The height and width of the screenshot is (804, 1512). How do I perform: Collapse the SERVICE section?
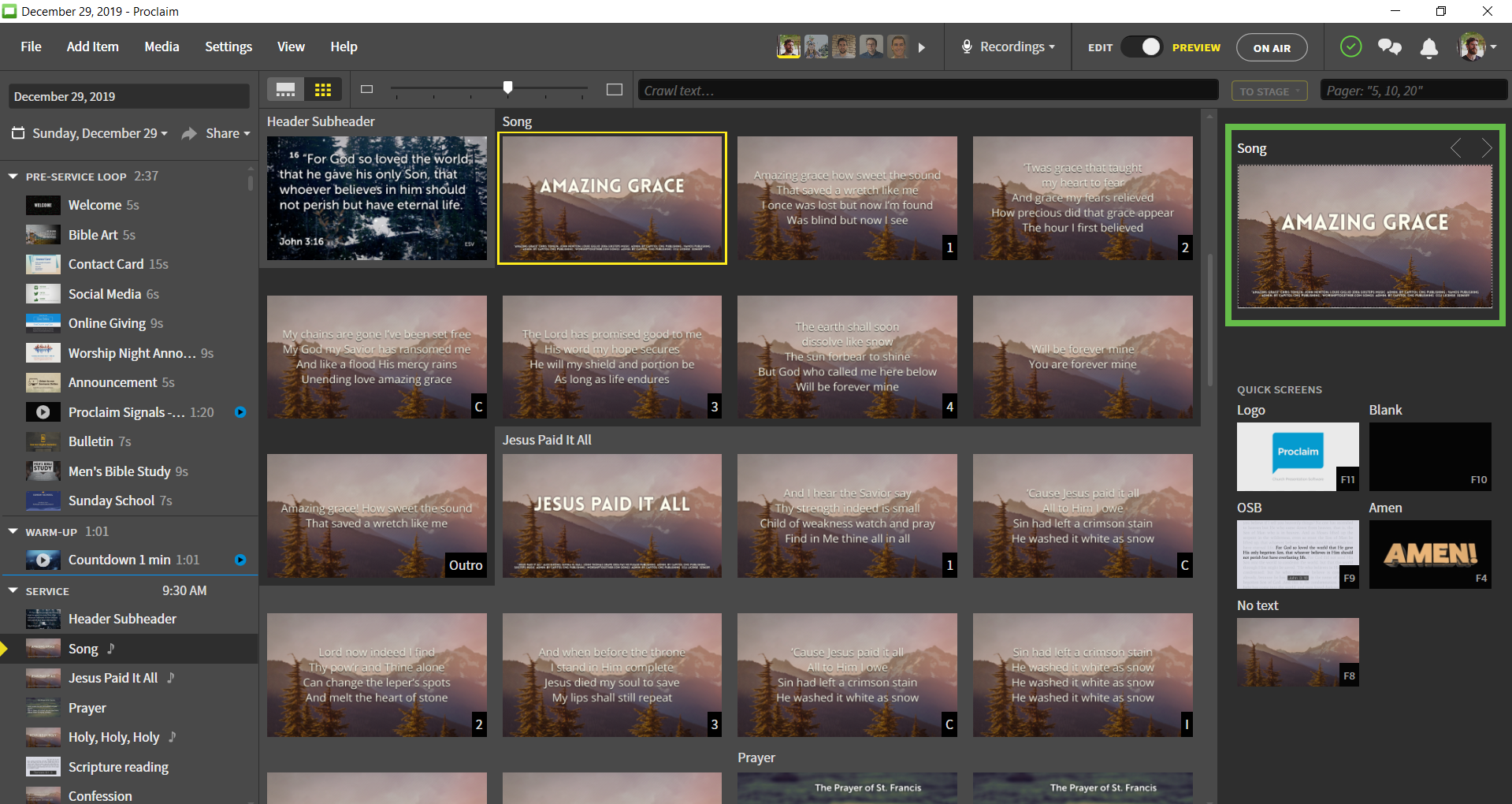tap(13, 590)
